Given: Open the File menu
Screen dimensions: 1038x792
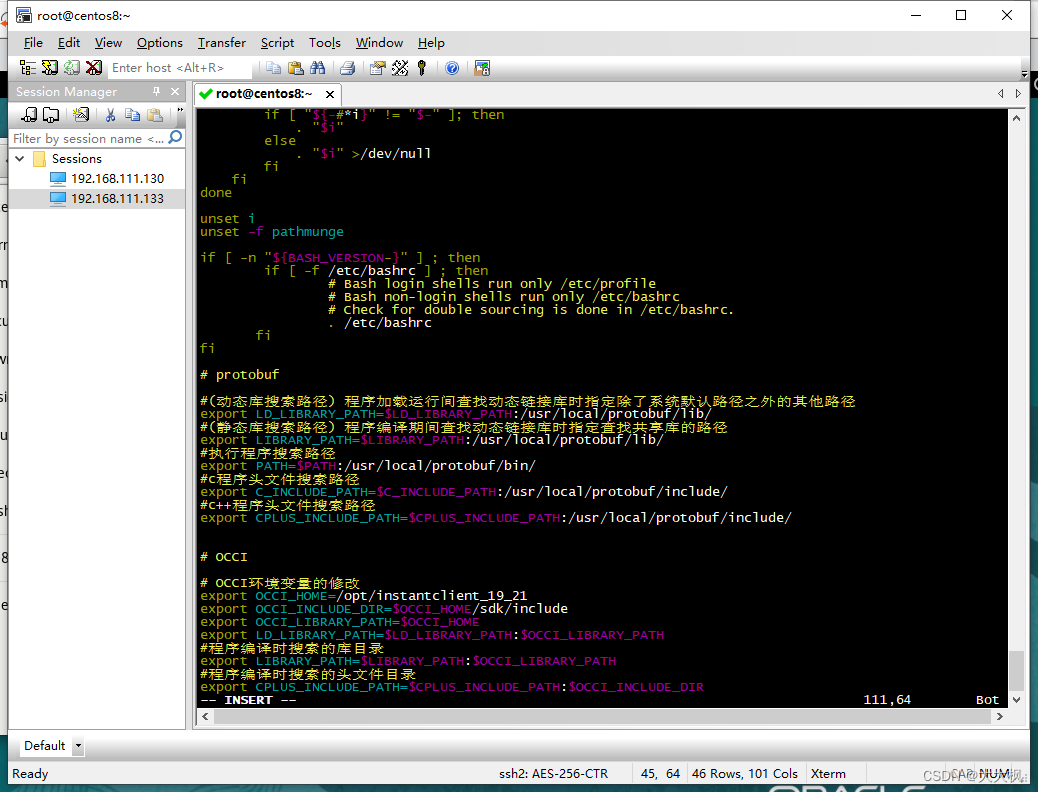Looking at the screenshot, I should coord(33,42).
